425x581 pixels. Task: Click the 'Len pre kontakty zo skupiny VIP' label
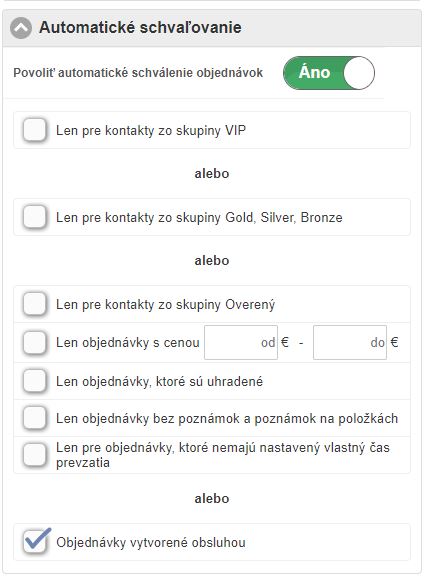[x=151, y=130]
